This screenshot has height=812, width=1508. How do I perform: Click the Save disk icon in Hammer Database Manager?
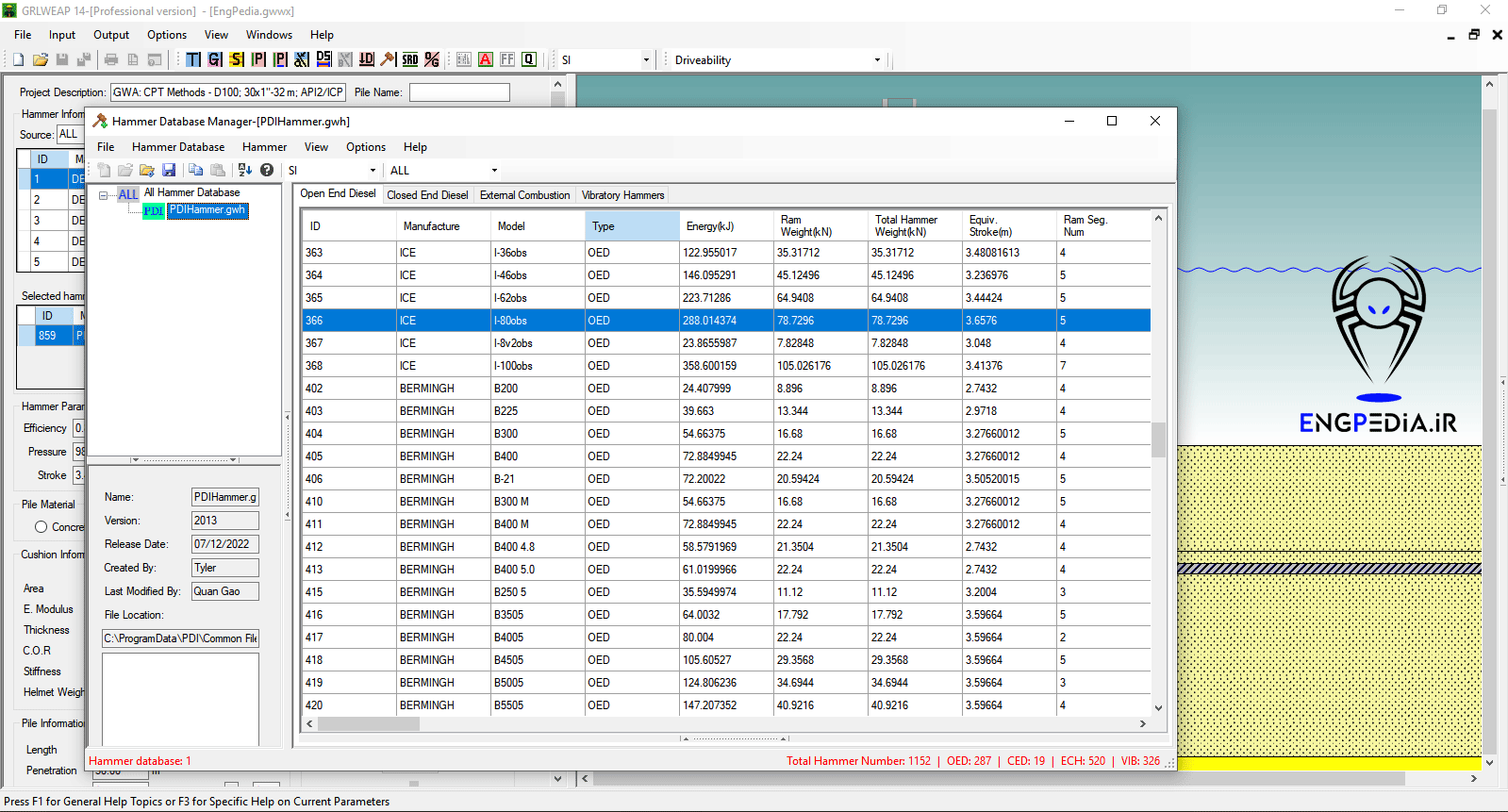click(169, 170)
